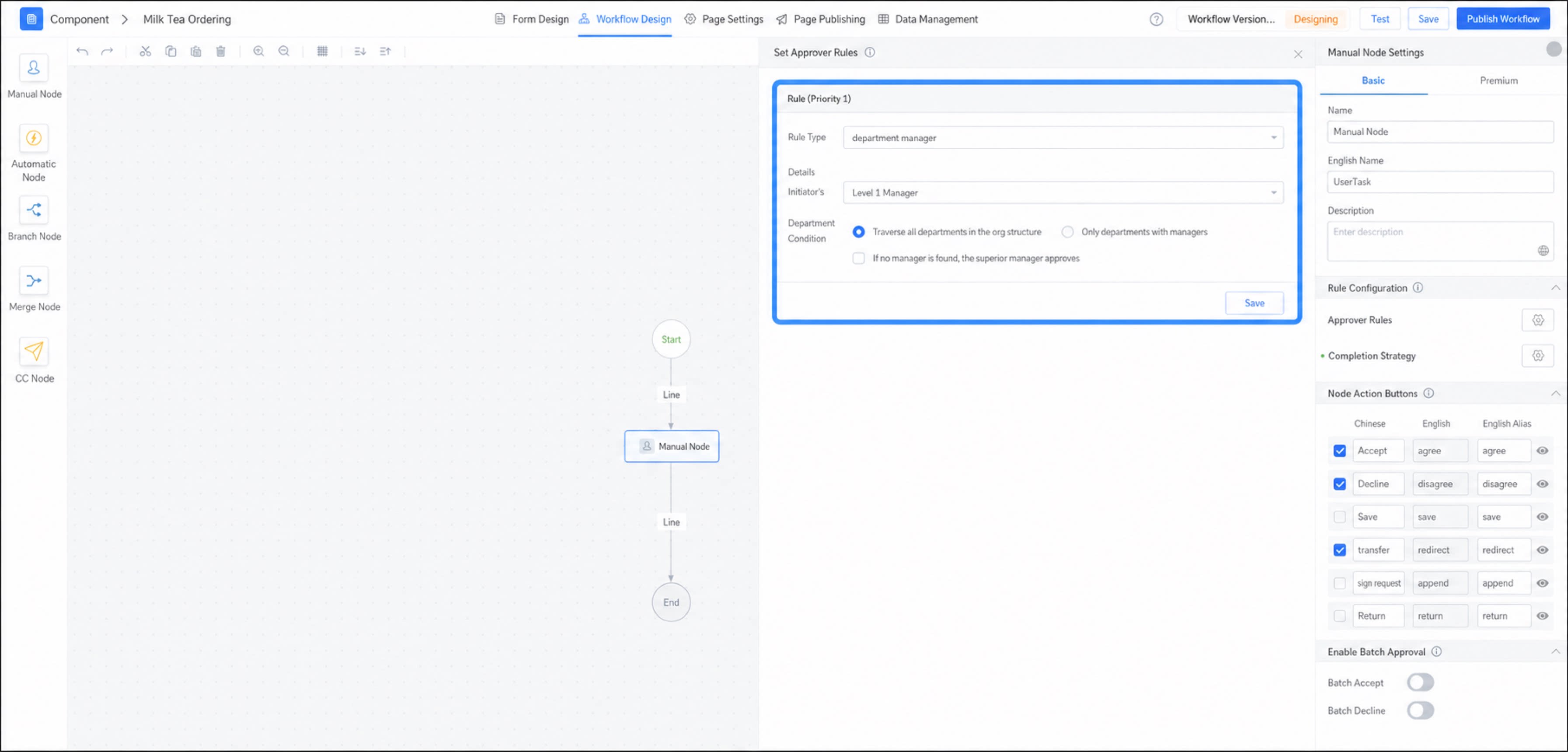This screenshot has width=1568, height=752.
Task: Select Only departments with managers option
Action: click(1067, 232)
